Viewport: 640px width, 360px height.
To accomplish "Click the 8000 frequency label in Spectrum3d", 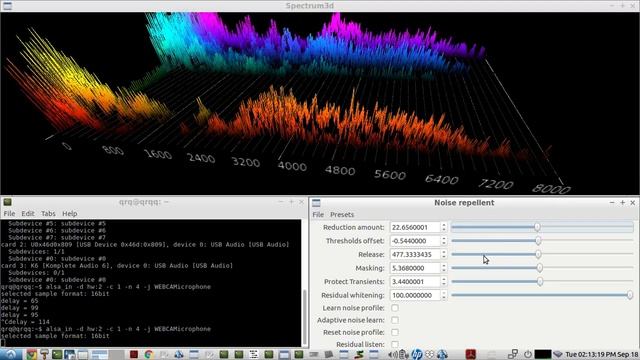I will coord(551,189).
